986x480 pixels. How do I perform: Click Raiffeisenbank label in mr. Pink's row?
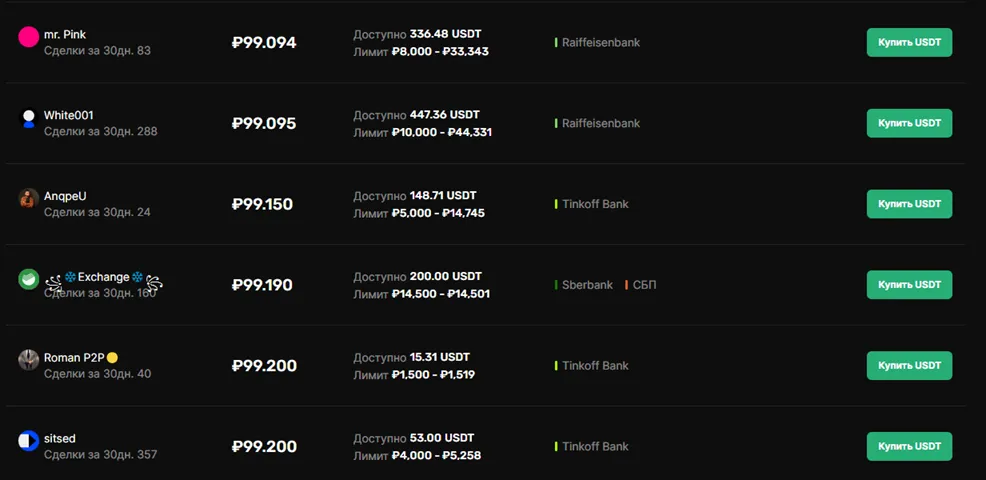pos(600,43)
